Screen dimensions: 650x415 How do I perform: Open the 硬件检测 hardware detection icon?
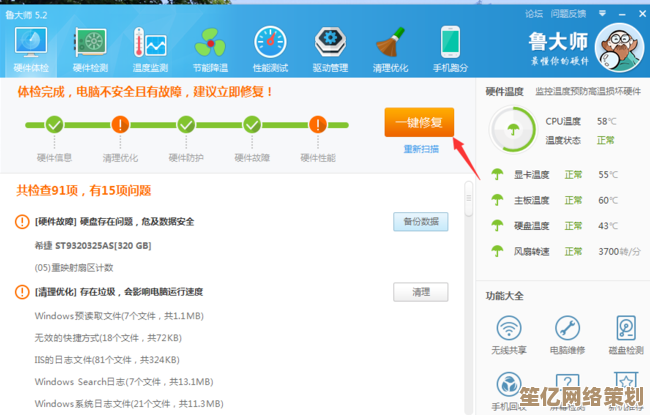(90, 47)
